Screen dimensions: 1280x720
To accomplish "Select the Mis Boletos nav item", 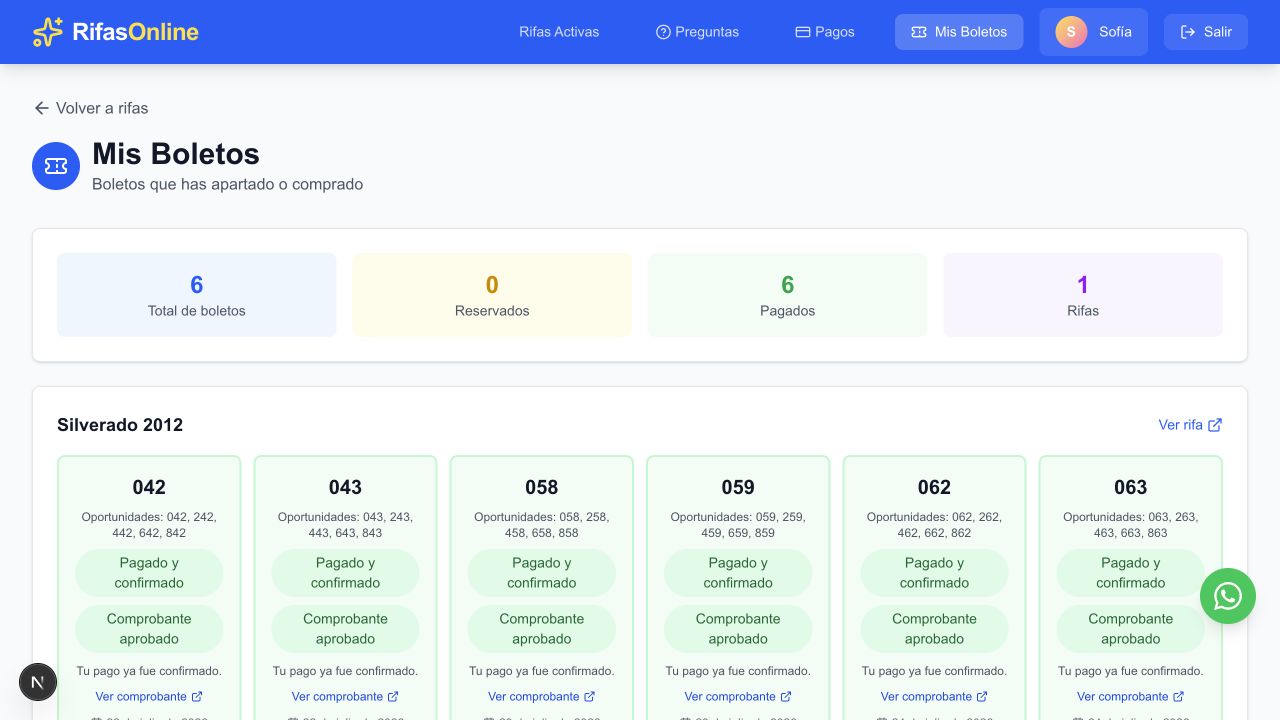I will (959, 32).
